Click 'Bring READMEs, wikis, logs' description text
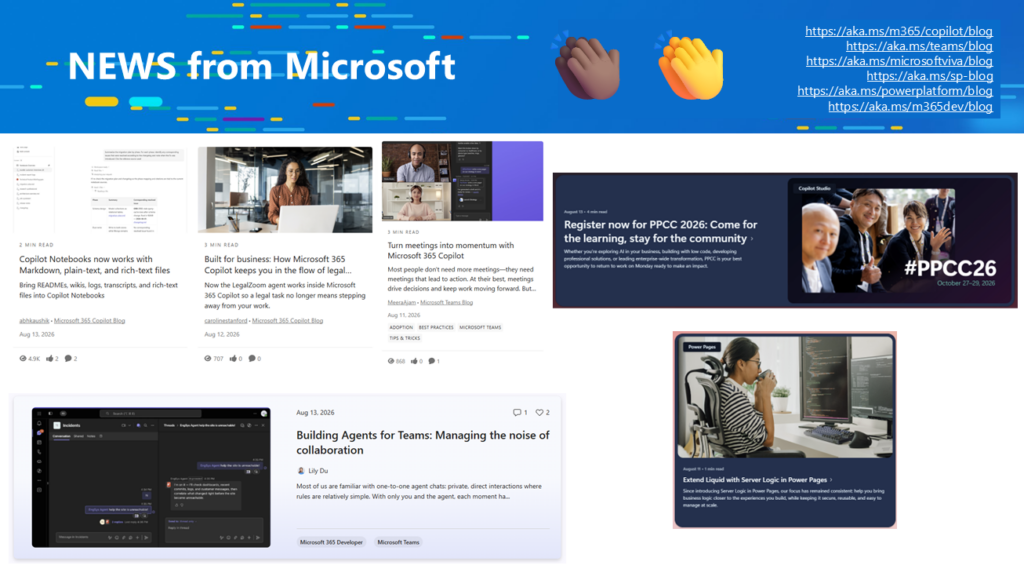 pyautogui.click(x=99, y=291)
